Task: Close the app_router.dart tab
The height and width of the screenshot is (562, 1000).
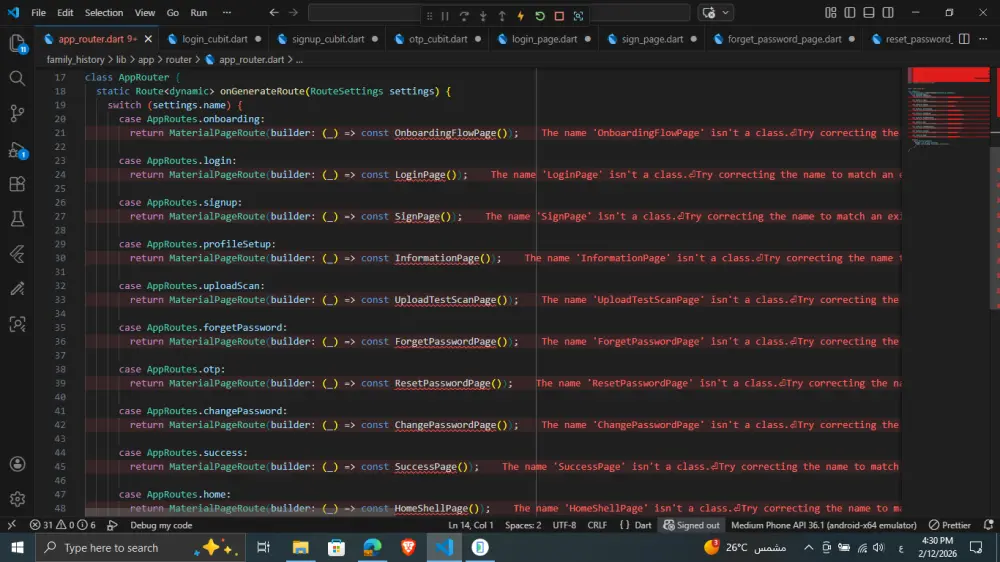Action: [x=149, y=39]
